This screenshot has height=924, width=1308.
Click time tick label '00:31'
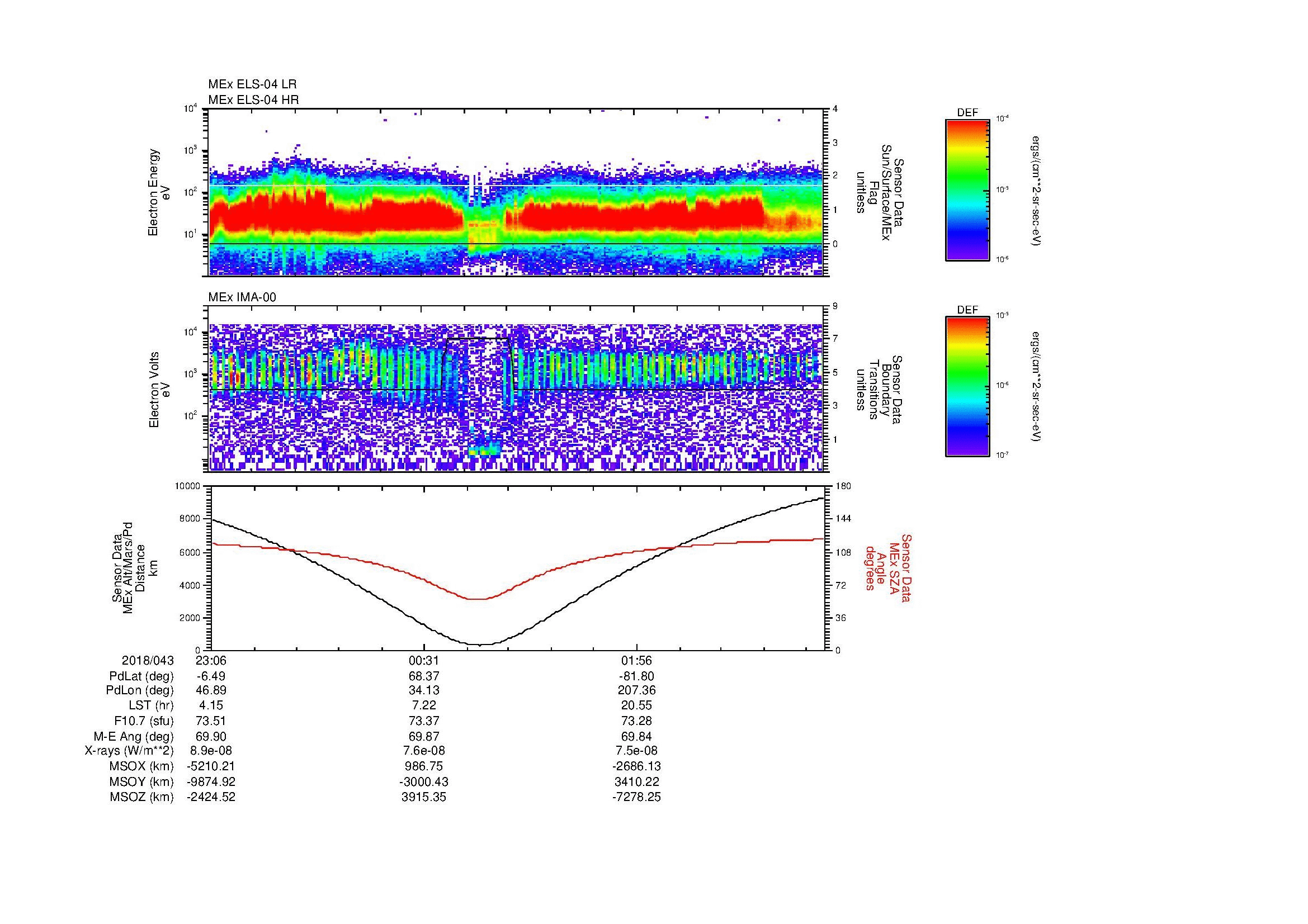coord(424,661)
